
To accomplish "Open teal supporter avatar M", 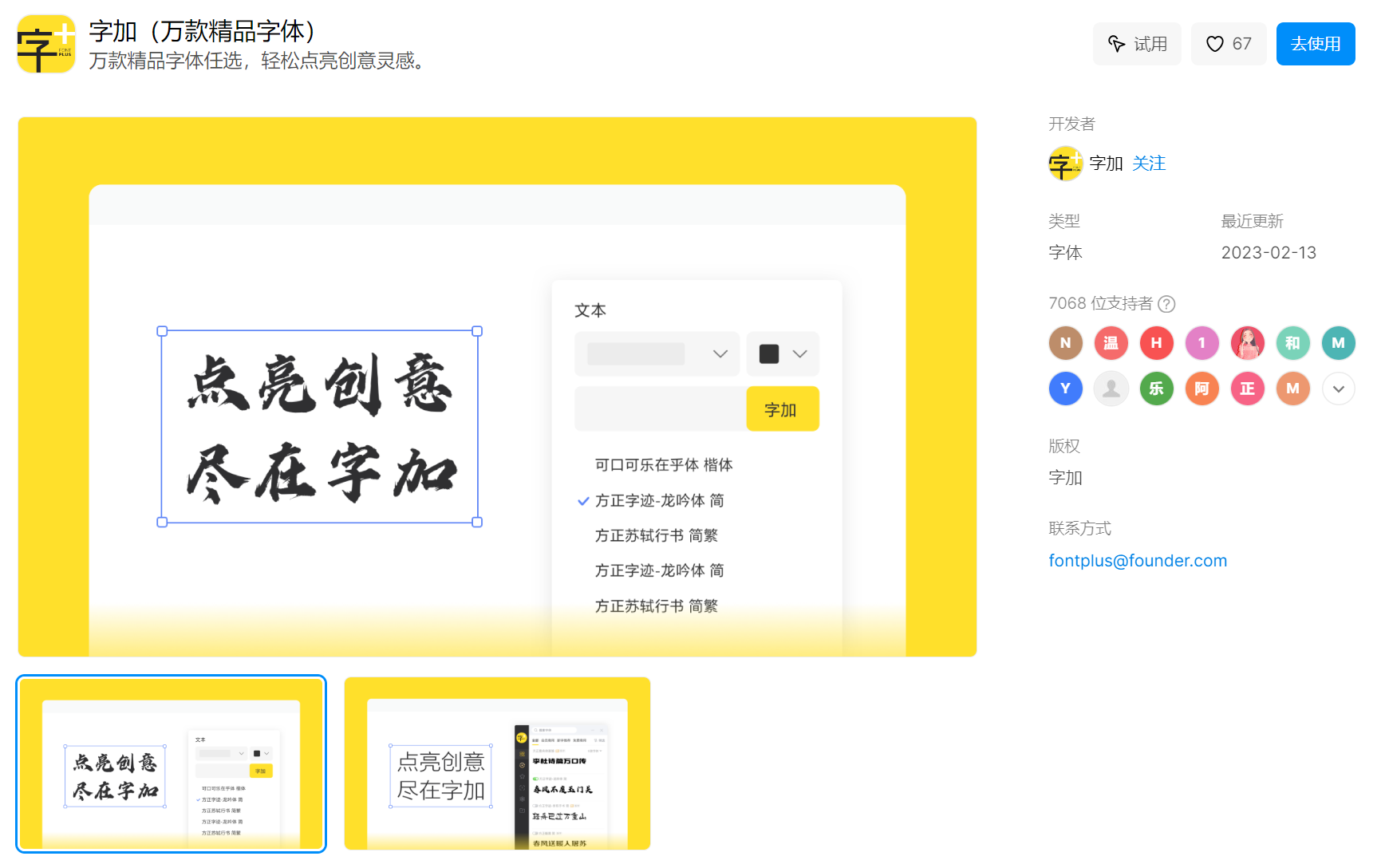I will point(1339,343).
